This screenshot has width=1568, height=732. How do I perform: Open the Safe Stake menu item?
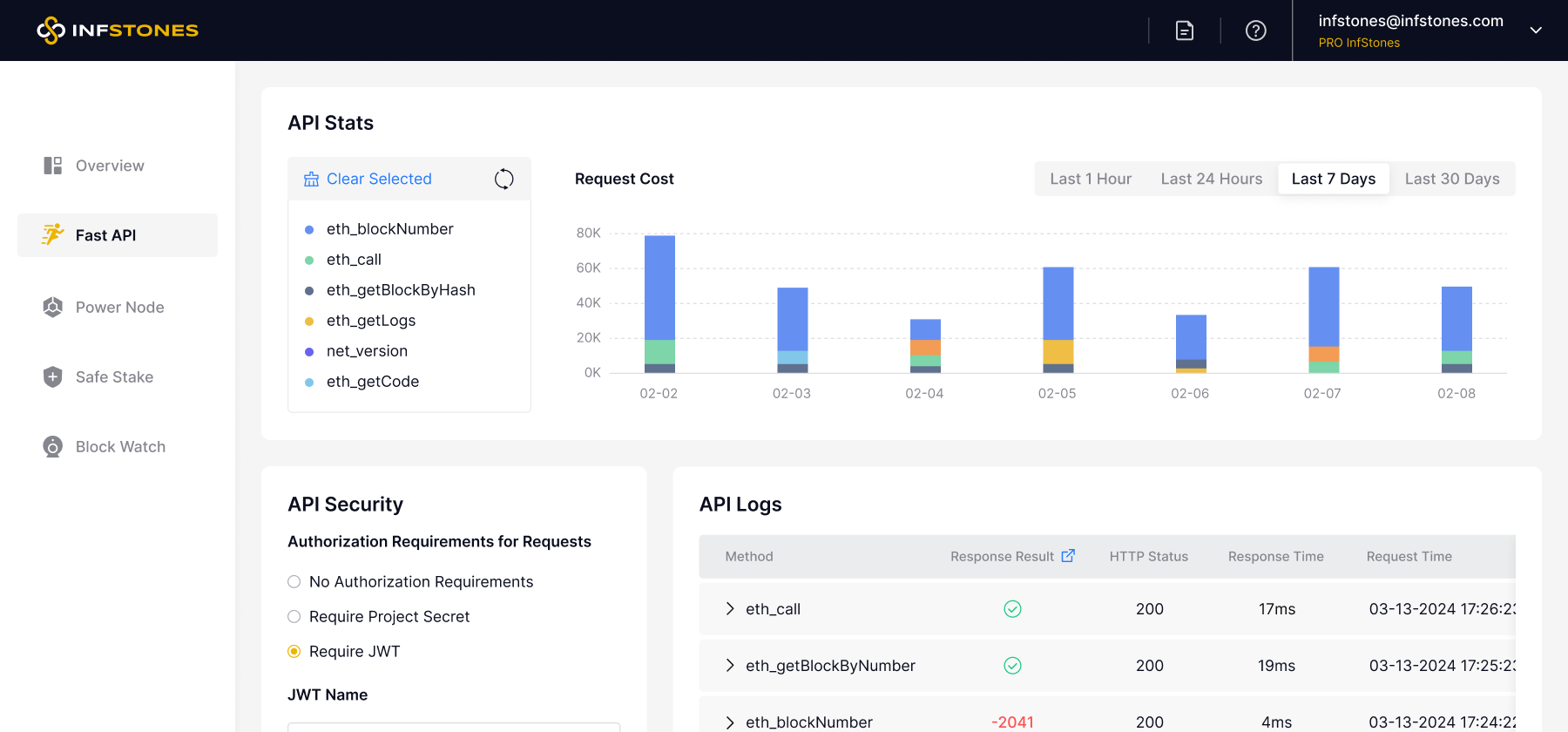(118, 376)
